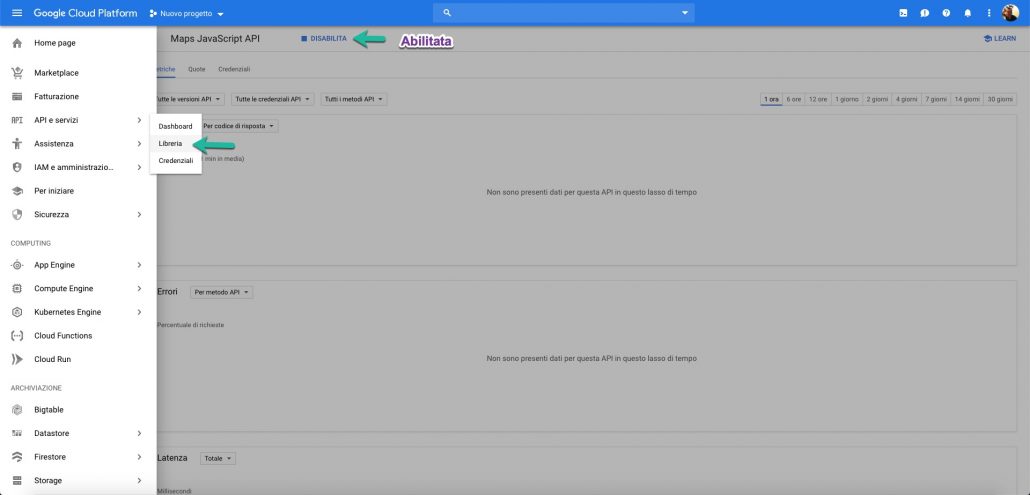Switch to the Quote tab
1030x495 pixels.
196,69
